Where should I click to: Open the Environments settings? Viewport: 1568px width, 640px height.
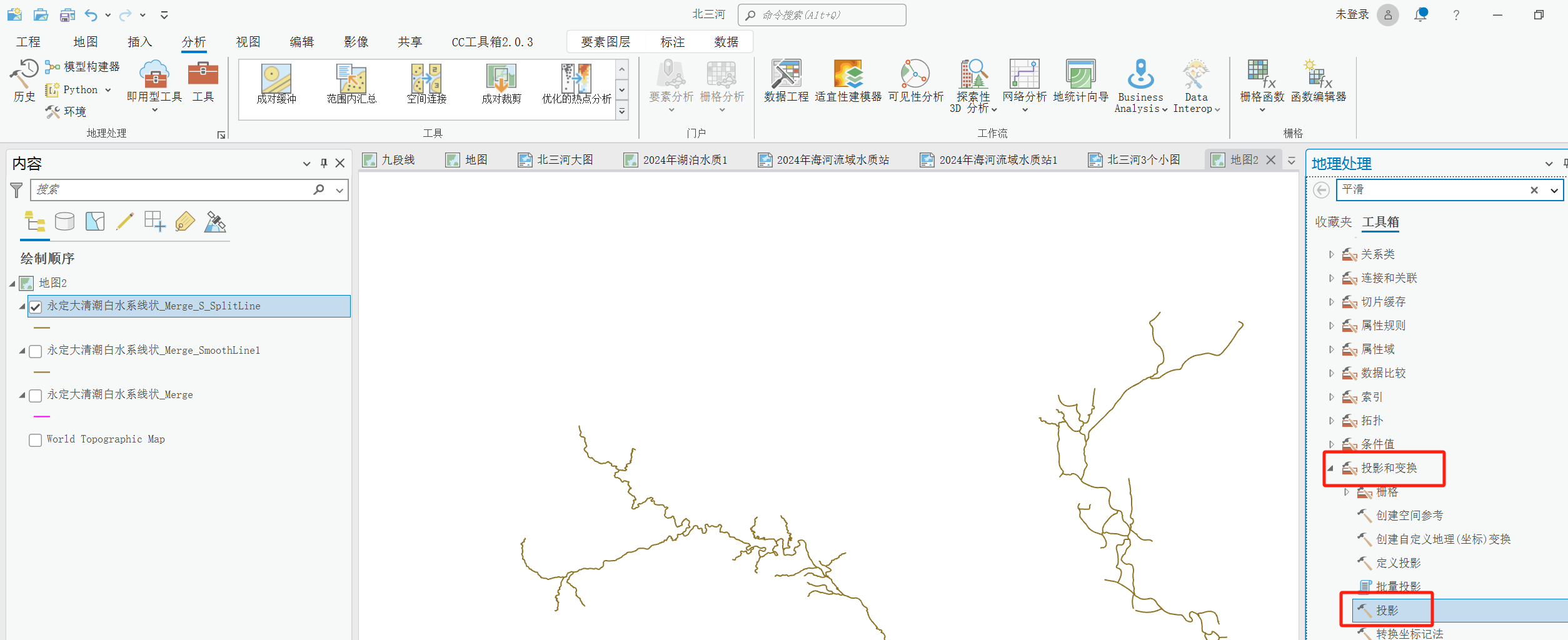pos(66,111)
